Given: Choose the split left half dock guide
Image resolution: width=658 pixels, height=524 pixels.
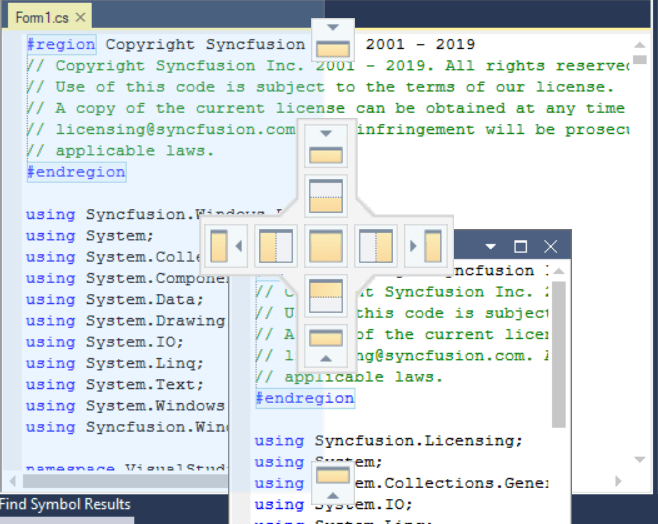Looking at the screenshot, I should 276,246.
